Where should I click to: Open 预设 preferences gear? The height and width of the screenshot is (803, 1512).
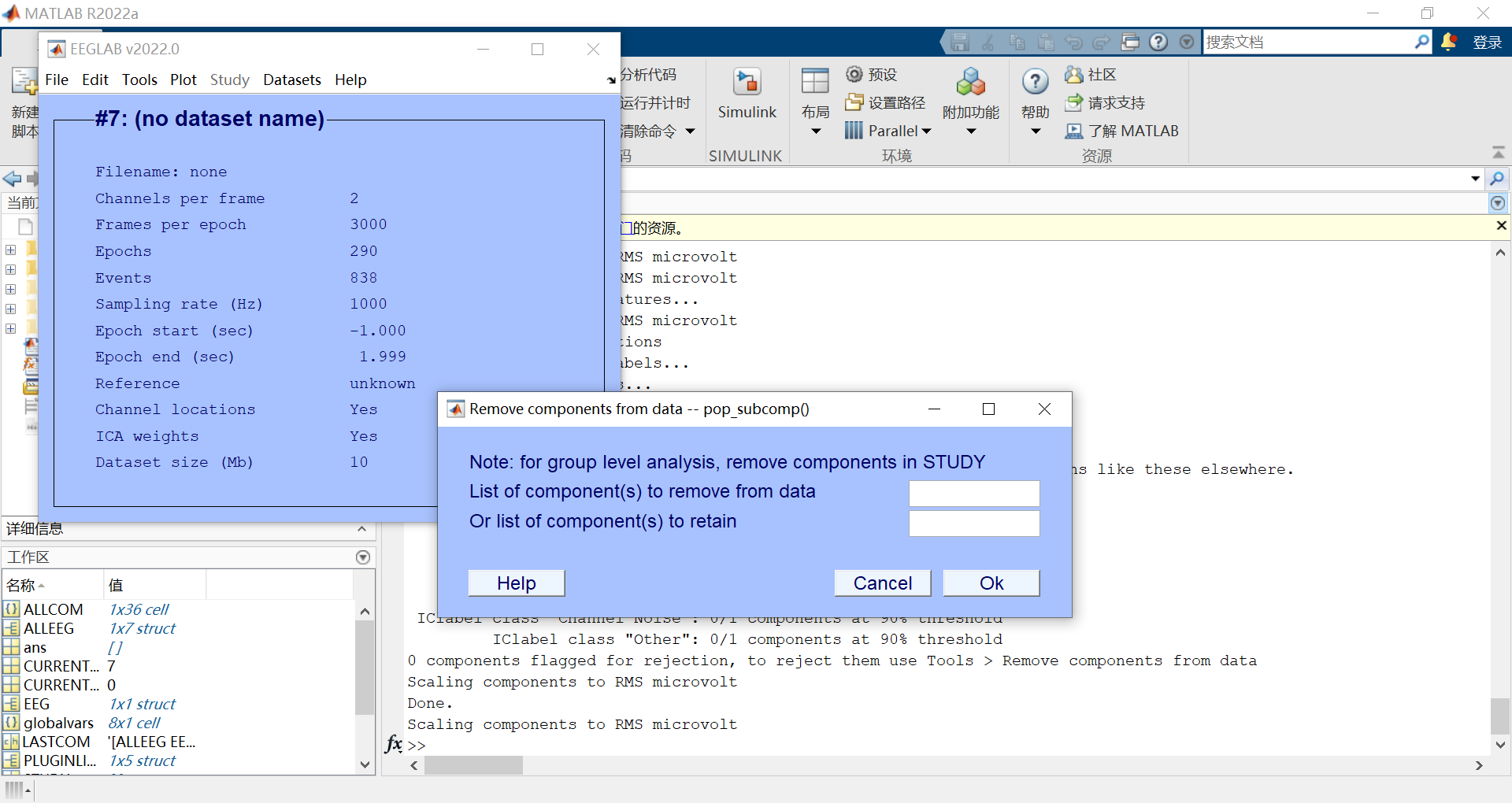pyautogui.click(x=854, y=74)
